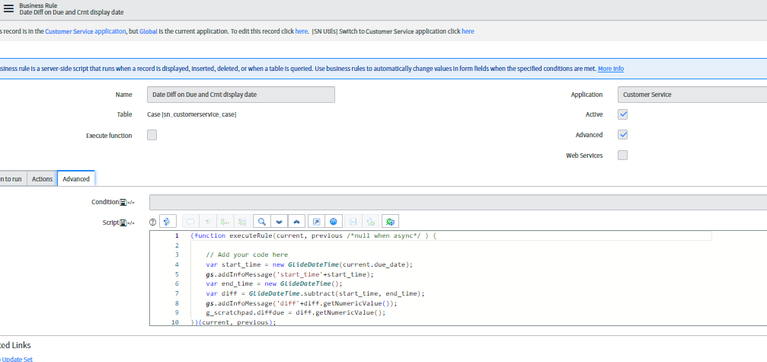
Task: Open the hamburger navigation menu
Action: (8, 8)
